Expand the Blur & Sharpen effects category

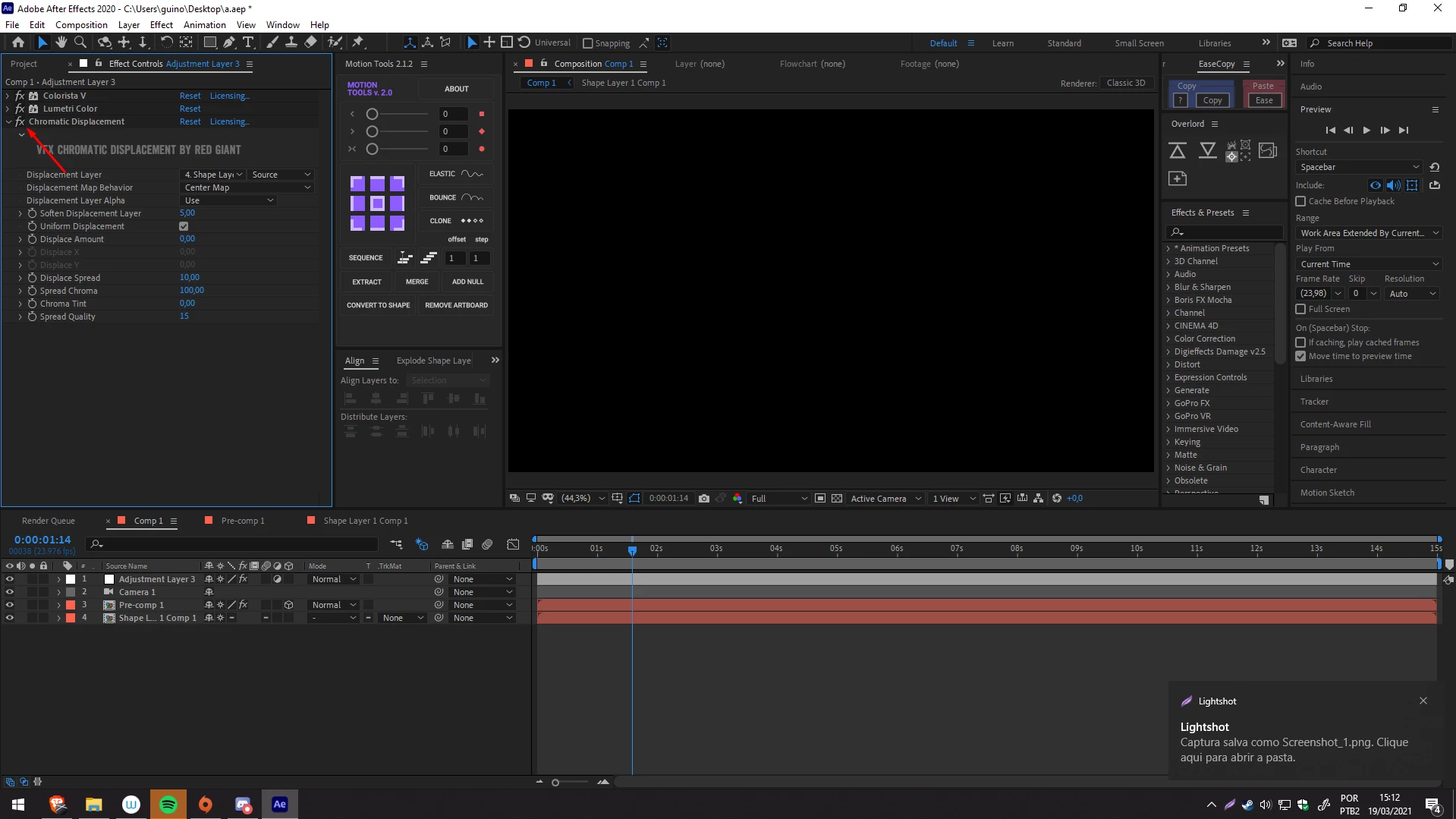click(x=1168, y=287)
